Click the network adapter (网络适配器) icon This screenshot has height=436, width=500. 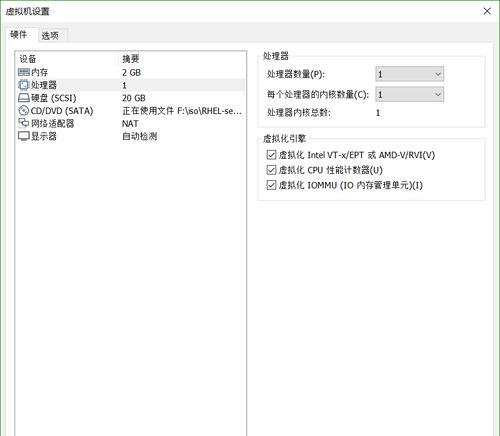(24, 123)
